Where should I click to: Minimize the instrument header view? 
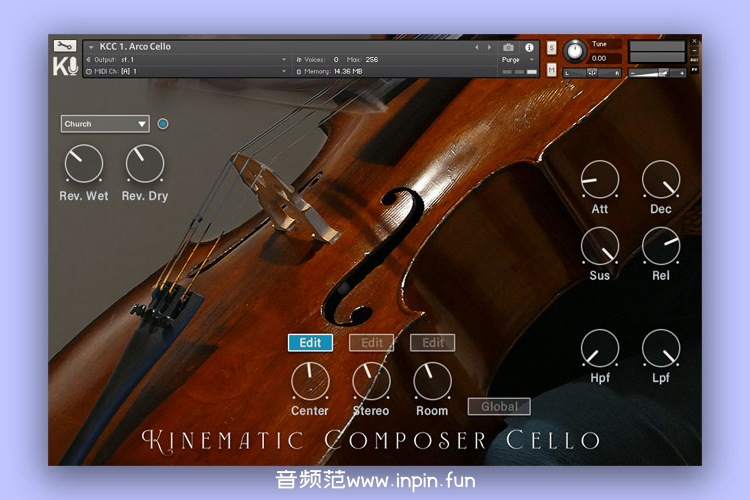tap(694, 51)
